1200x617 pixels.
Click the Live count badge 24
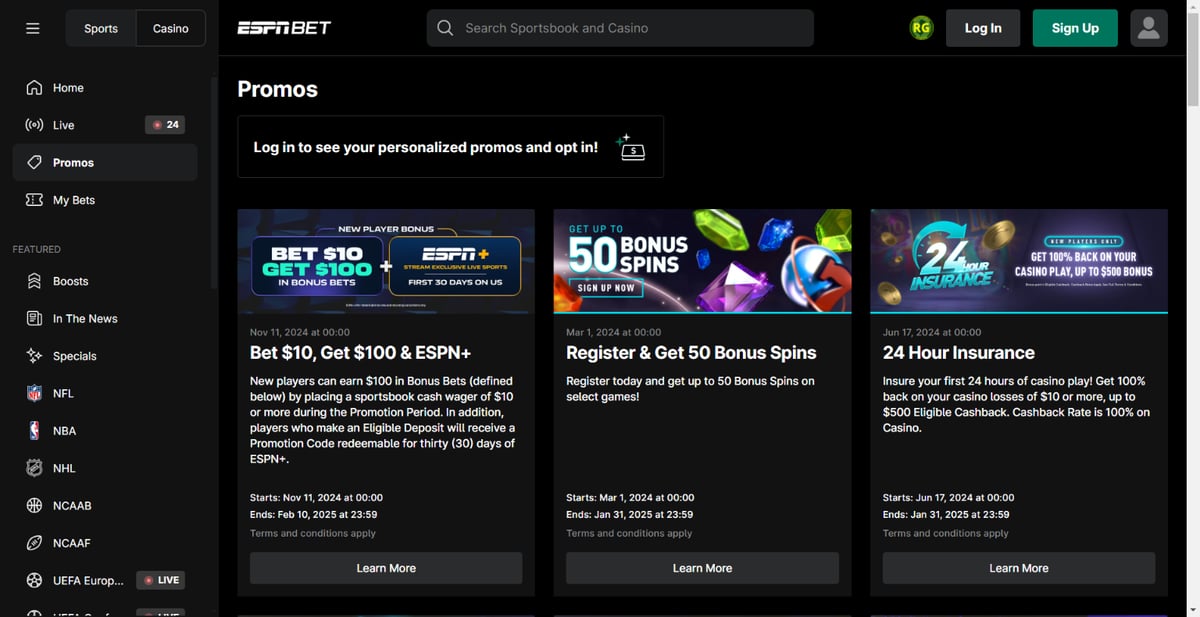[x=165, y=125]
